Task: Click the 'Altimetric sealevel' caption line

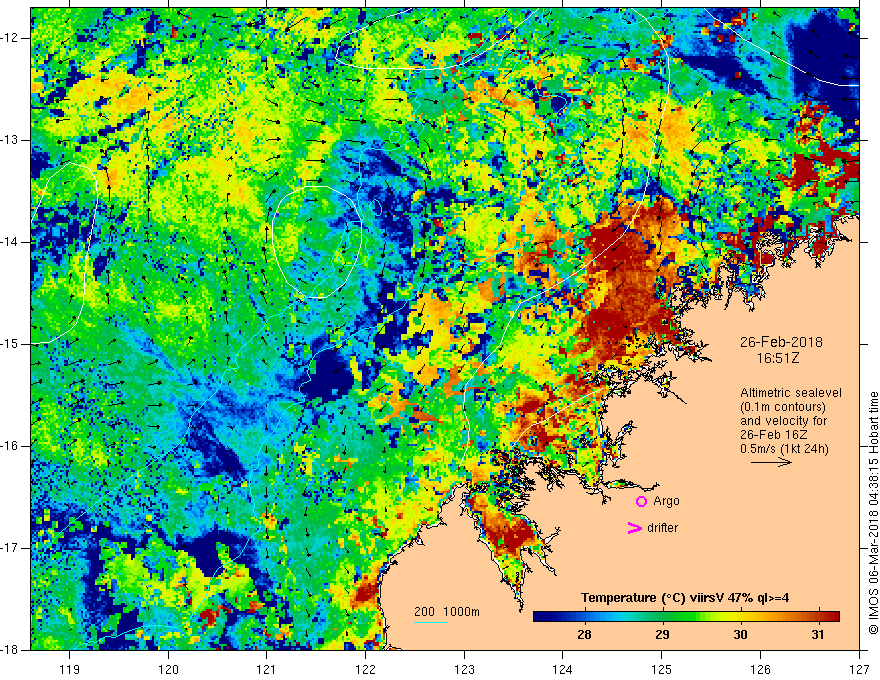Action: pyautogui.click(x=791, y=393)
